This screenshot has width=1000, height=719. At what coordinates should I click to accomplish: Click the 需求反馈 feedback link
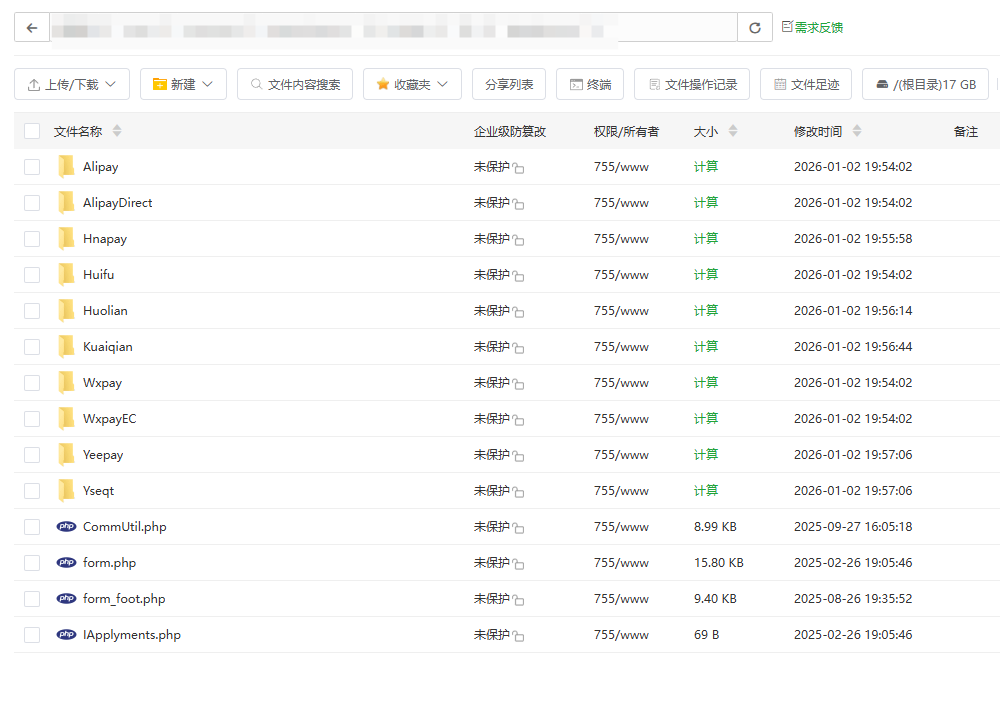point(812,28)
